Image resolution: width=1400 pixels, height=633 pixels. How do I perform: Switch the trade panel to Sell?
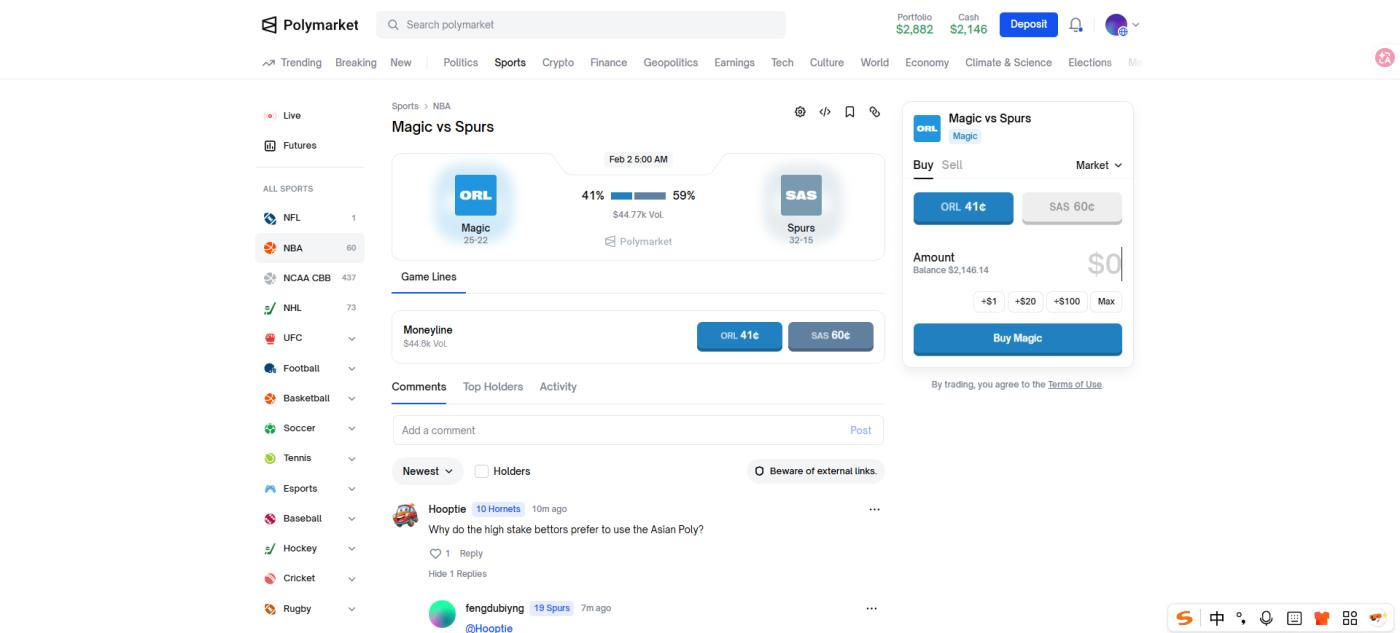(x=952, y=165)
